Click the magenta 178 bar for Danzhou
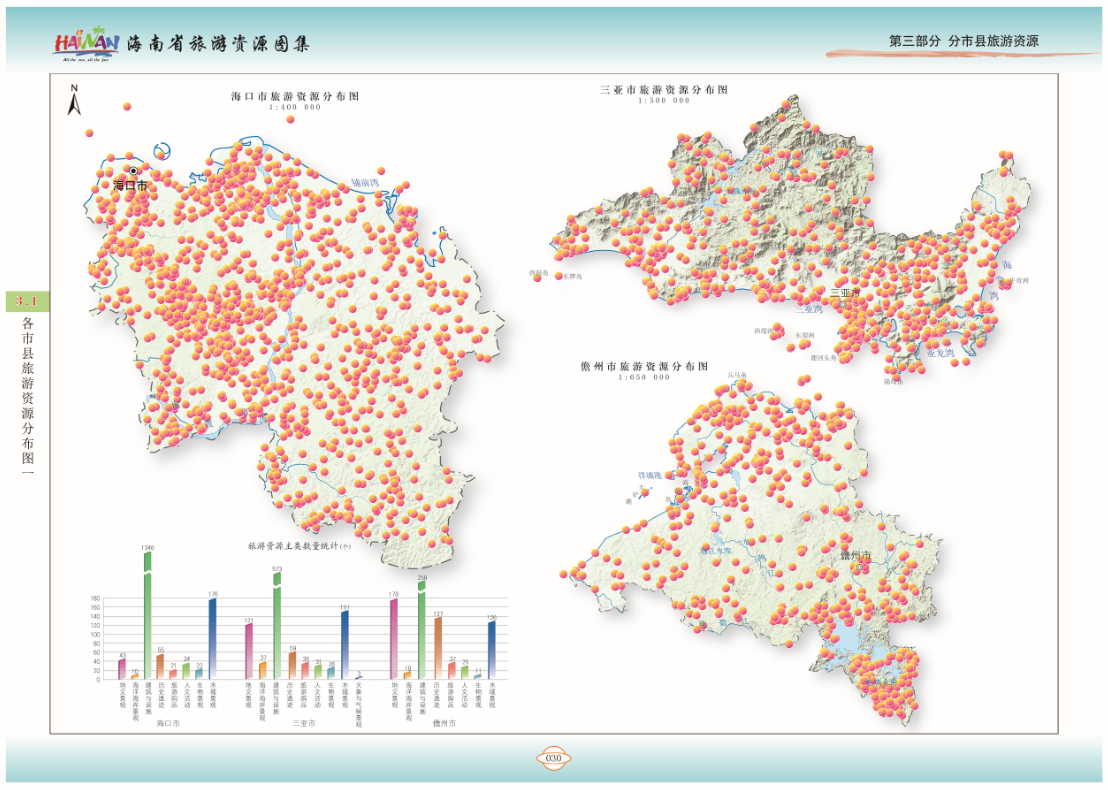 pos(393,638)
